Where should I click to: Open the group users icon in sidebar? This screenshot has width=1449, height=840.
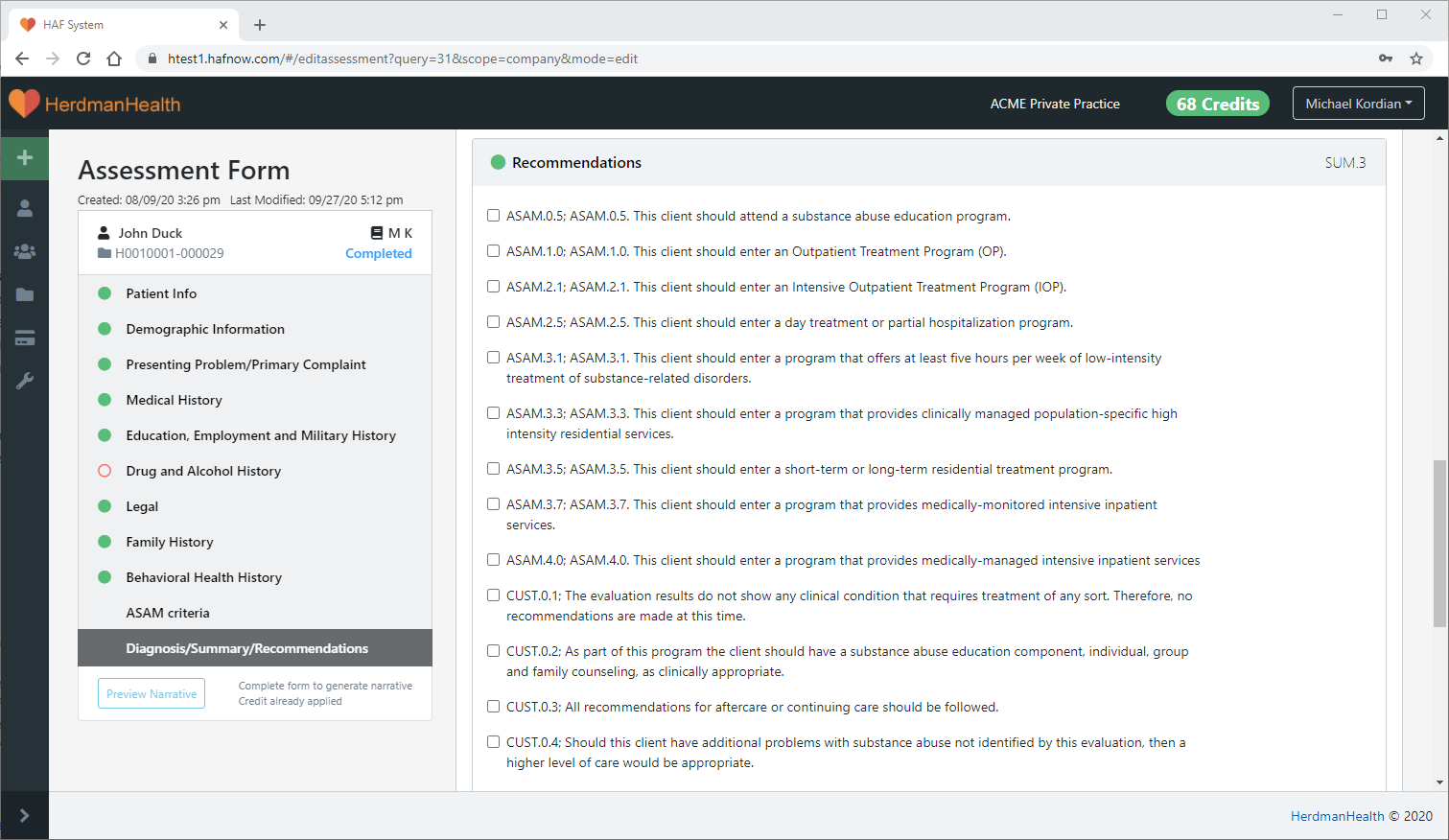[x=25, y=251]
